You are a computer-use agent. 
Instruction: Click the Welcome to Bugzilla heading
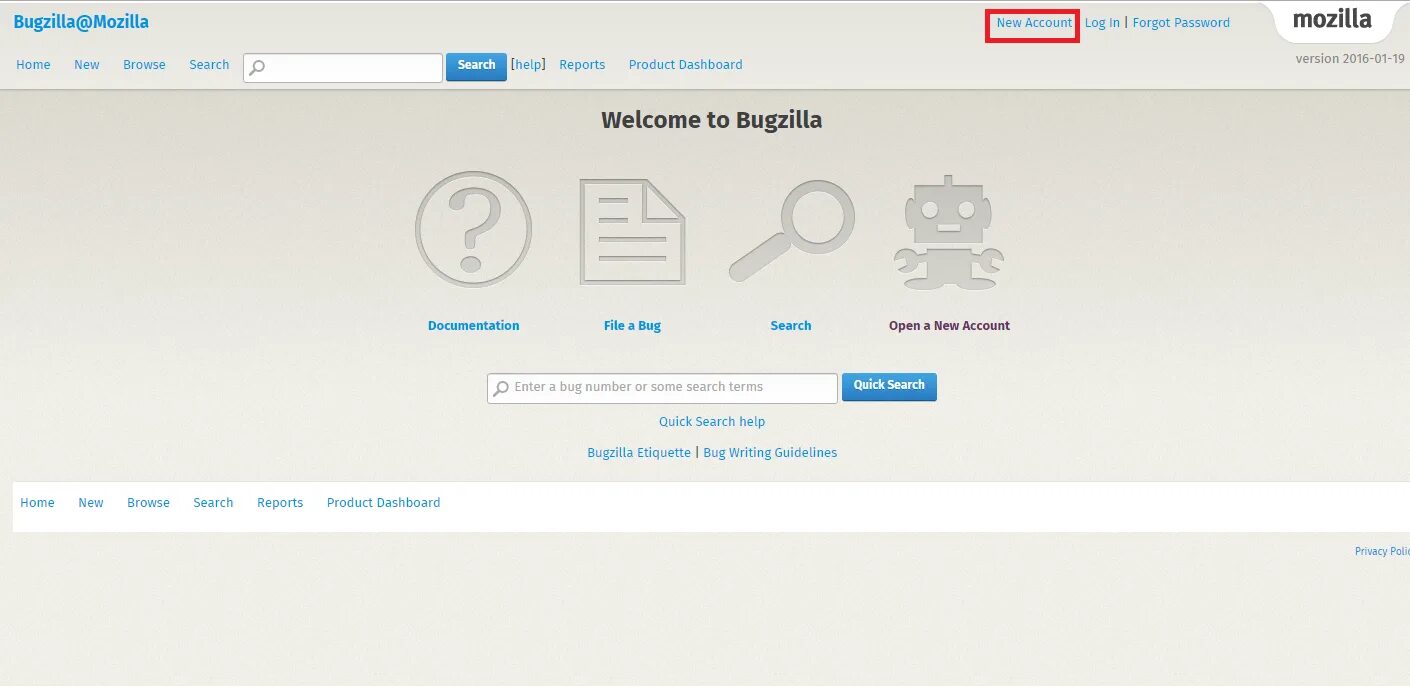(x=711, y=120)
